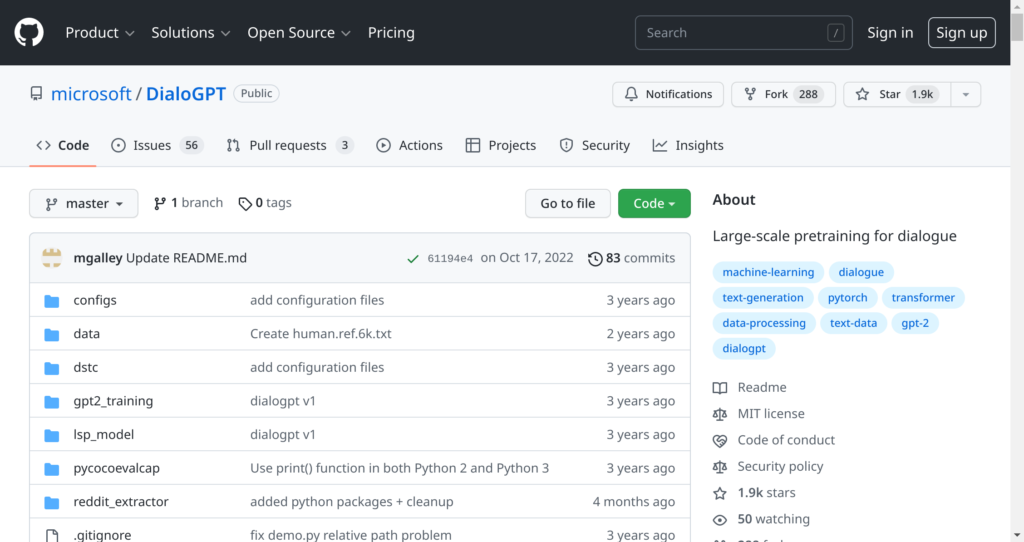Open the DialoGPT repository link
Screen dimensions: 1024x542
(185, 94)
